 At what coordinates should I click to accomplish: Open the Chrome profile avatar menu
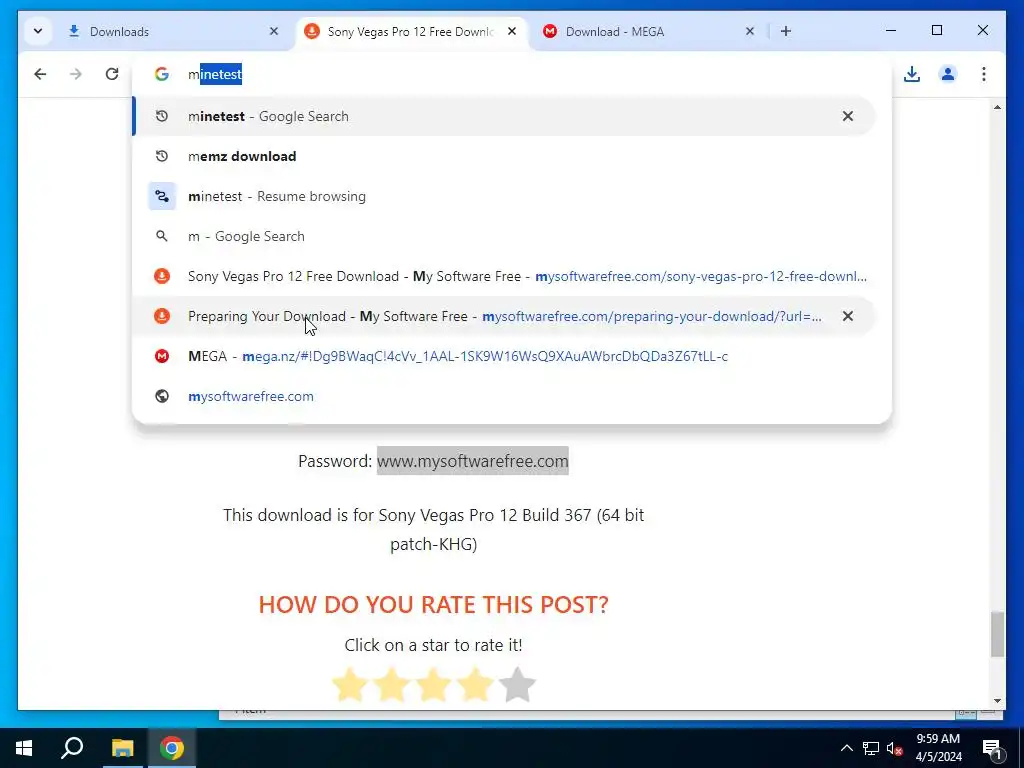(x=948, y=74)
